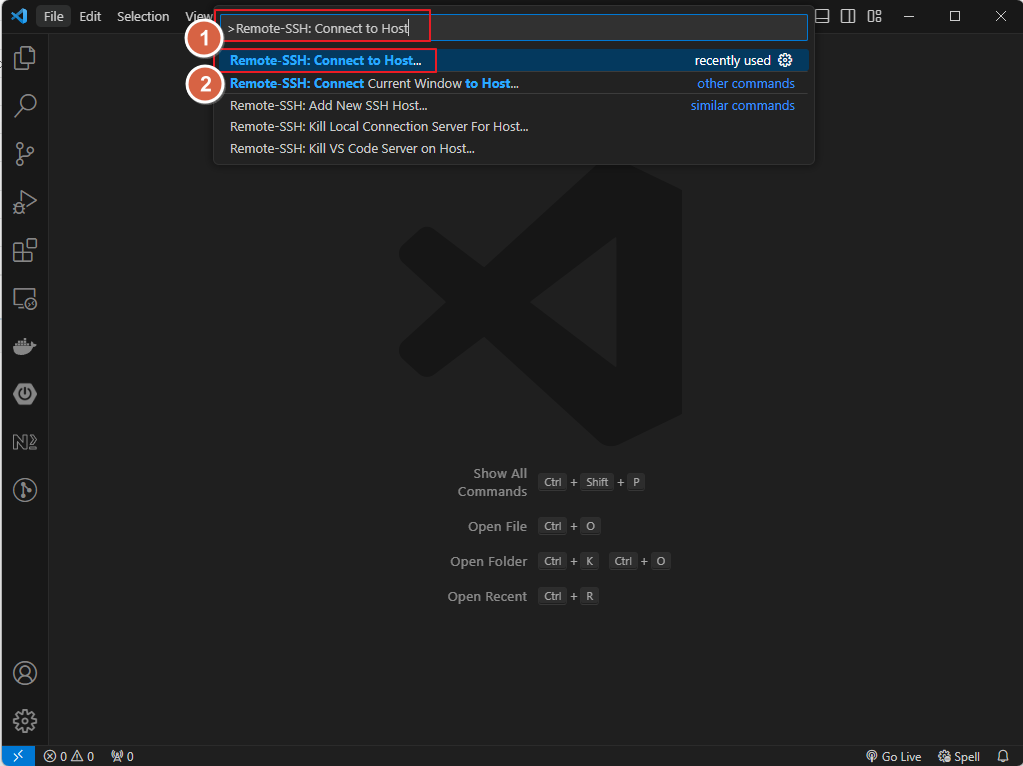Click the Open Recent hint text
Screen dimensions: 1023x766
(487, 596)
